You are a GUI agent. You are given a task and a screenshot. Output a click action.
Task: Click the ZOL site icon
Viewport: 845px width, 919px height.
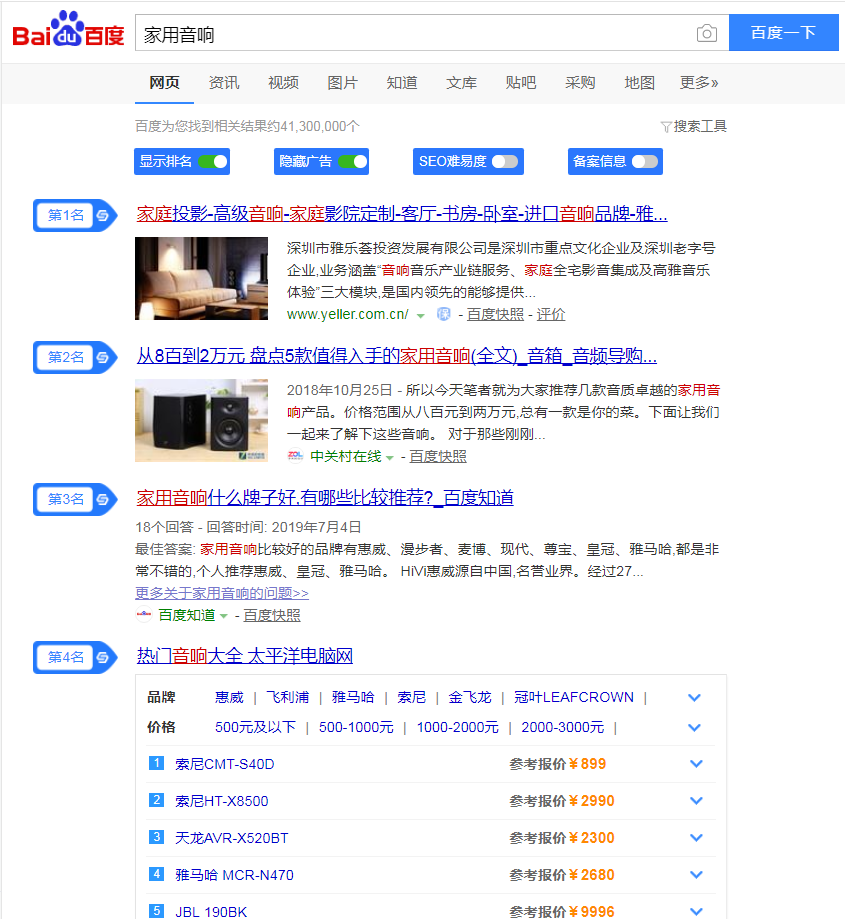click(295, 456)
